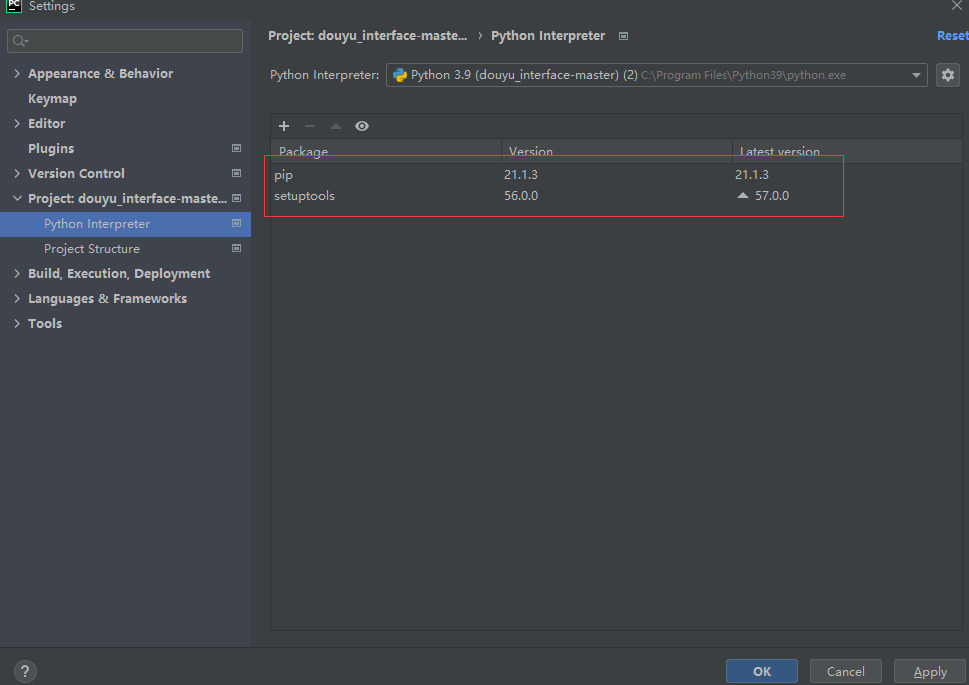The height and width of the screenshot is (685, 969).
Task: Select the pip package row
Action: 616,174
